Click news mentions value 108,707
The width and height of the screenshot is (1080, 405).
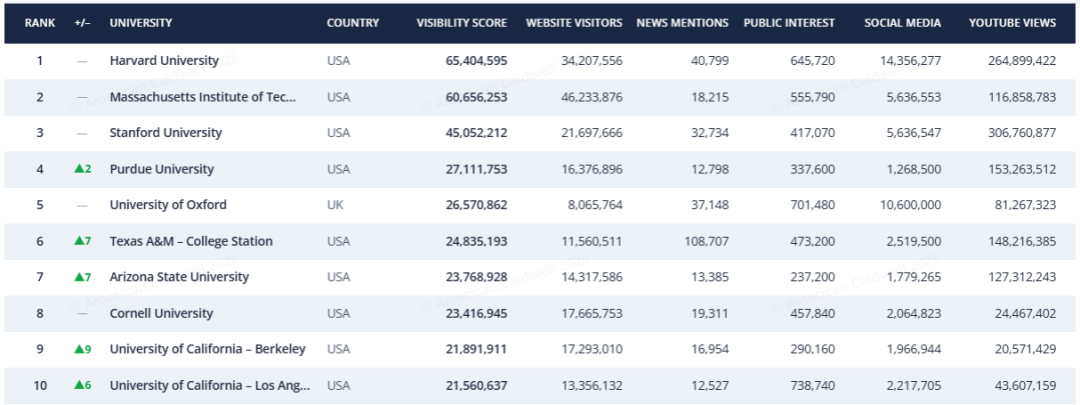(x=708, y=241)
